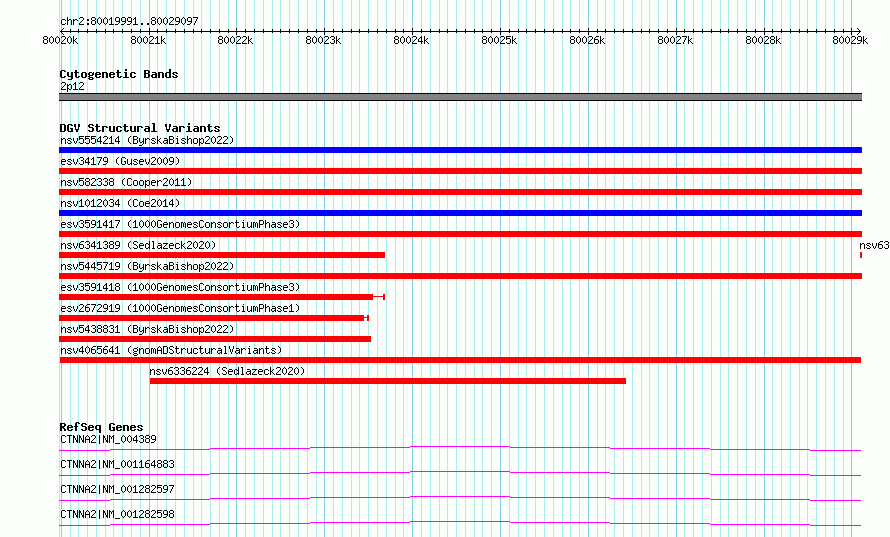Click the DGV Structural Variants track title
The width and height of the screenshot is (890, 537).
140,128
